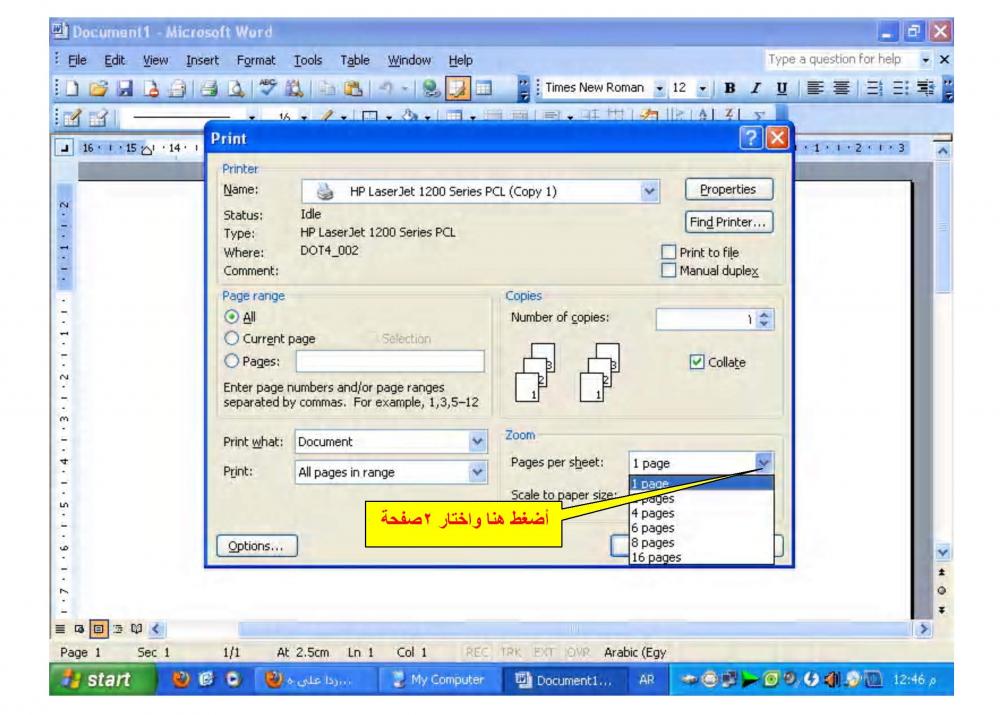Screen dimensions: 1000x715
Task: Enable the Manual duplex checkbox
Action: (668, 270)
